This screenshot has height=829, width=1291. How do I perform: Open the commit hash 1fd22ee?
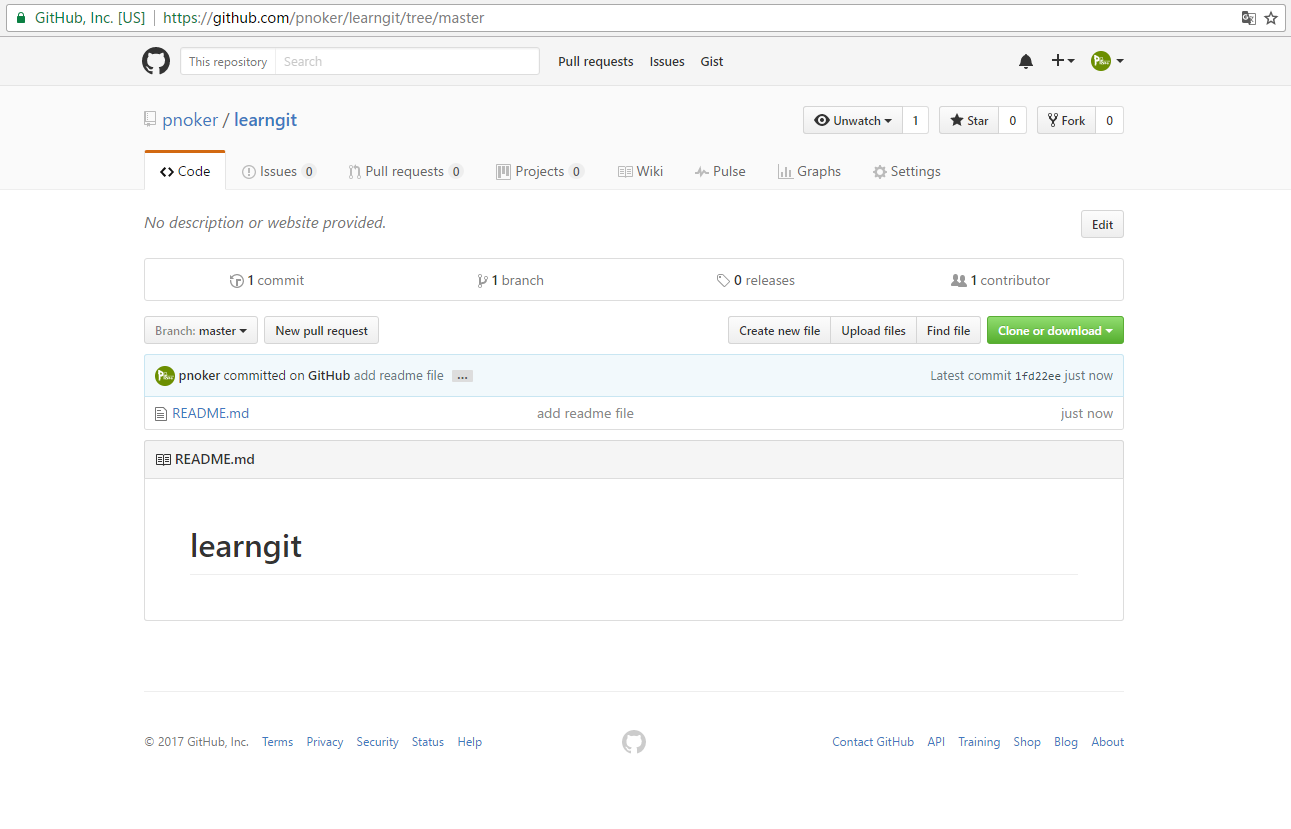pyautogui.click(x=1037, y=376)
